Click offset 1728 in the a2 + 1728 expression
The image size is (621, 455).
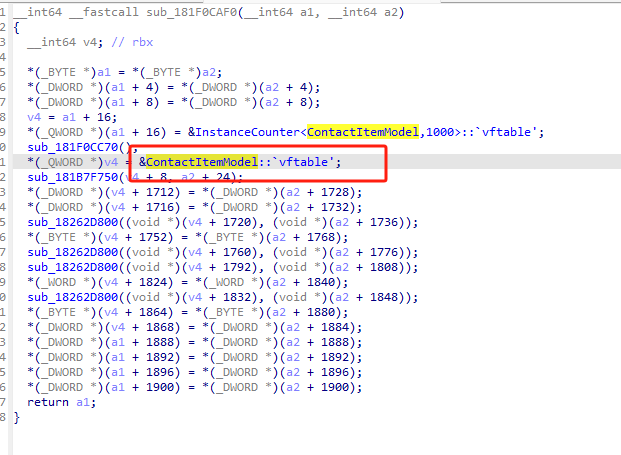coord(335,192)
